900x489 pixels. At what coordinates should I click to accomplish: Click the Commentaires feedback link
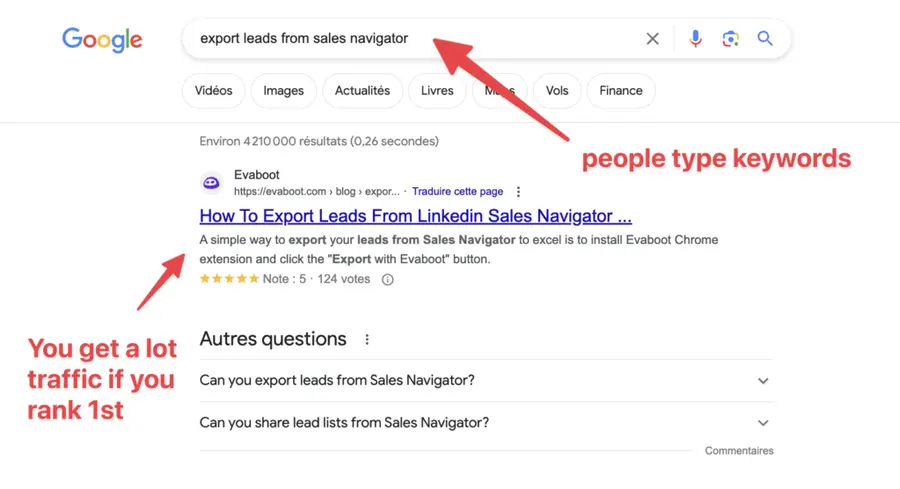pyautogui.click(x=739, y=451)
